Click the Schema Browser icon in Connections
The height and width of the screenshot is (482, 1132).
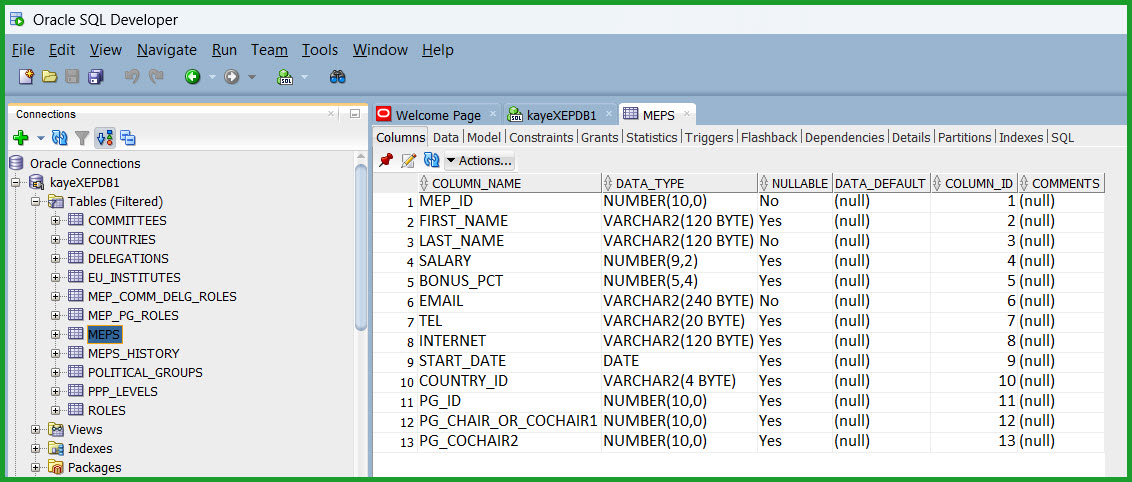(x=105, y=138)
